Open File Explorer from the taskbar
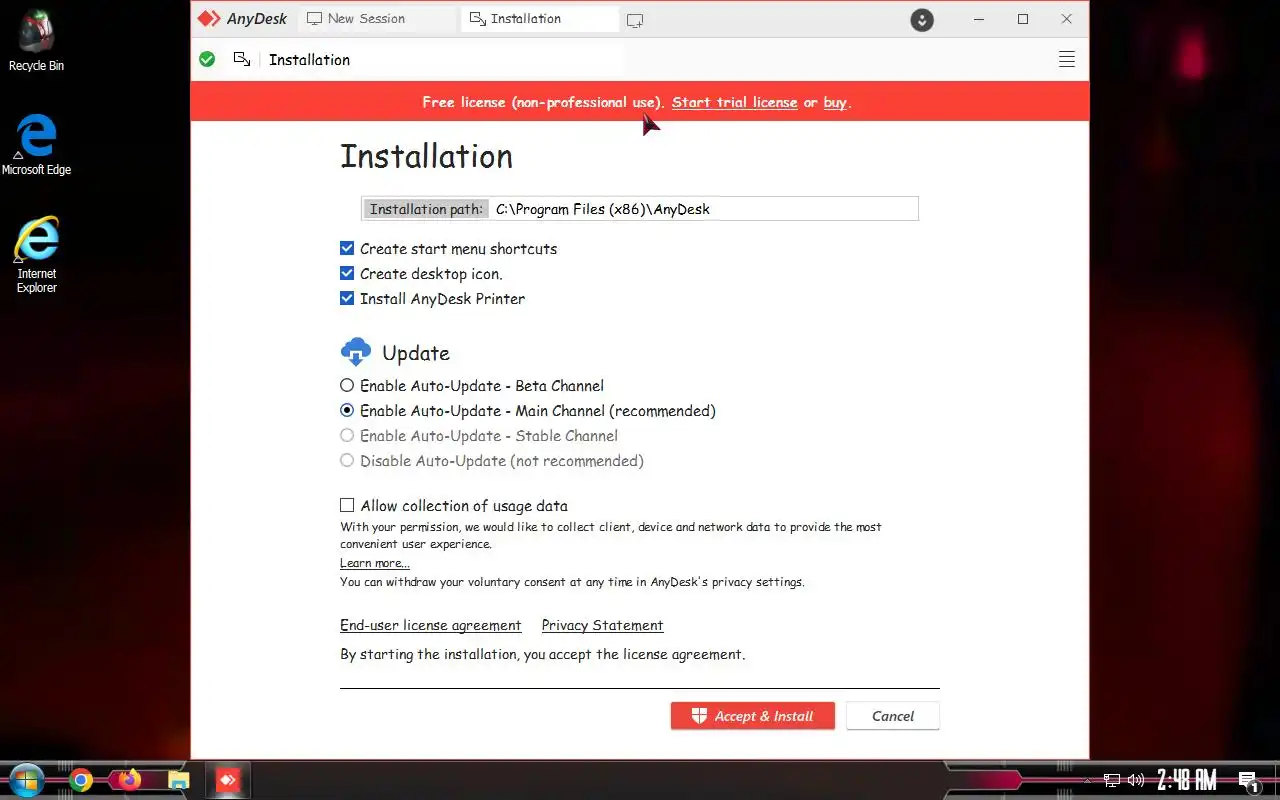1280x800 pixels. coord(178,780)
